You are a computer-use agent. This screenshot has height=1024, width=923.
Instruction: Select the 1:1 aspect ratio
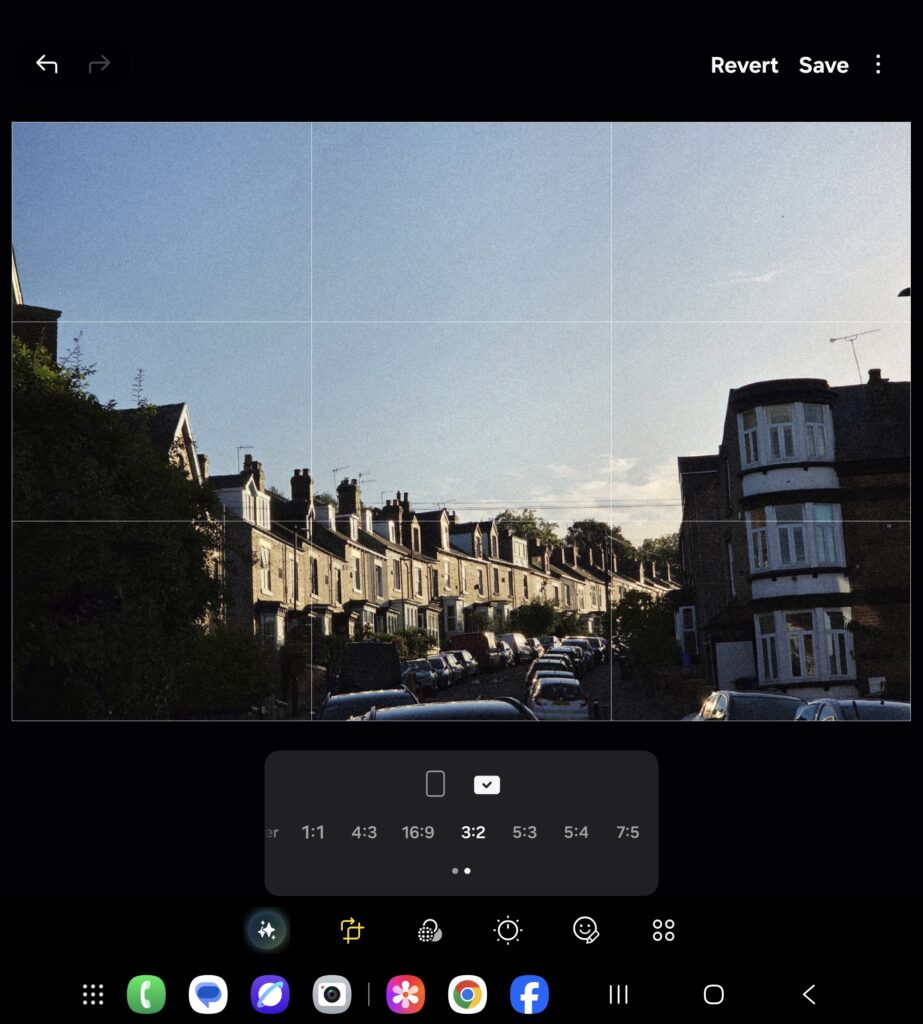(312, 831)
